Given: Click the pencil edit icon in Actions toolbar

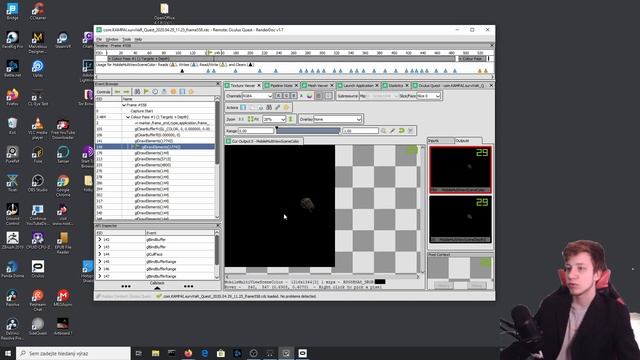Looking at the screenshot, I should (278, 107).
